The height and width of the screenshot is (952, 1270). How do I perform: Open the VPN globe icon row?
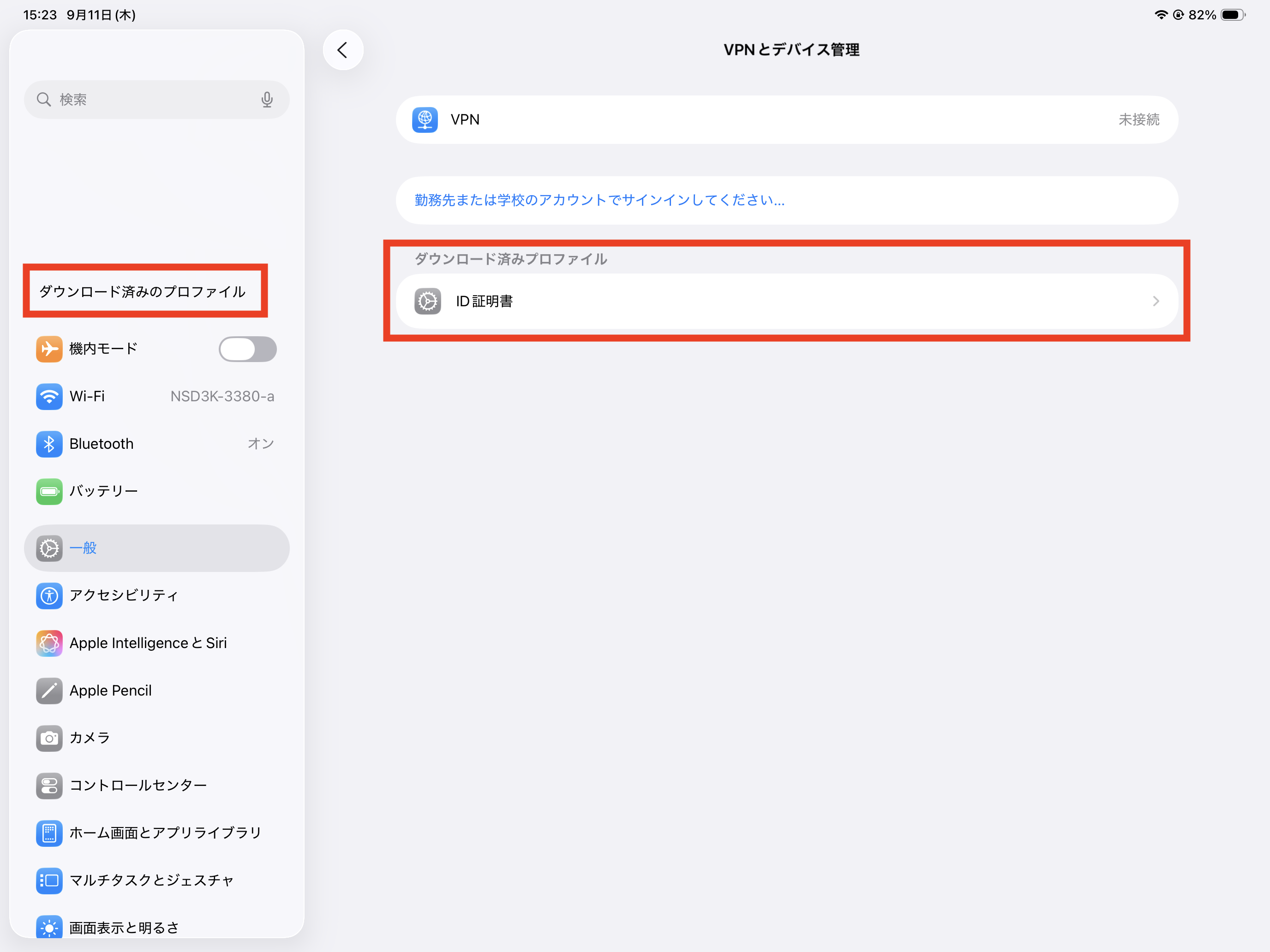425,119
